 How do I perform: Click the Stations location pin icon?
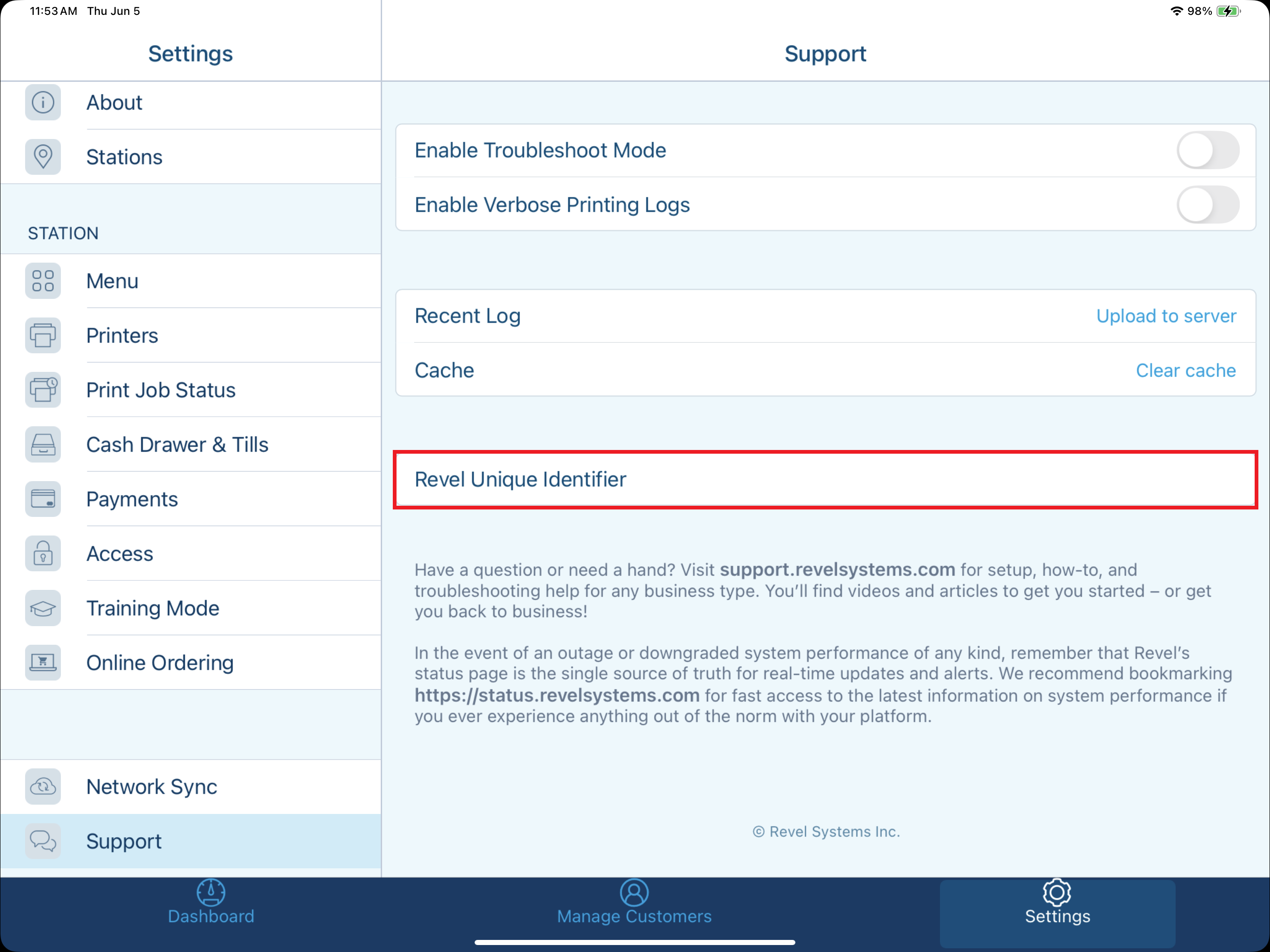[43, 157]
